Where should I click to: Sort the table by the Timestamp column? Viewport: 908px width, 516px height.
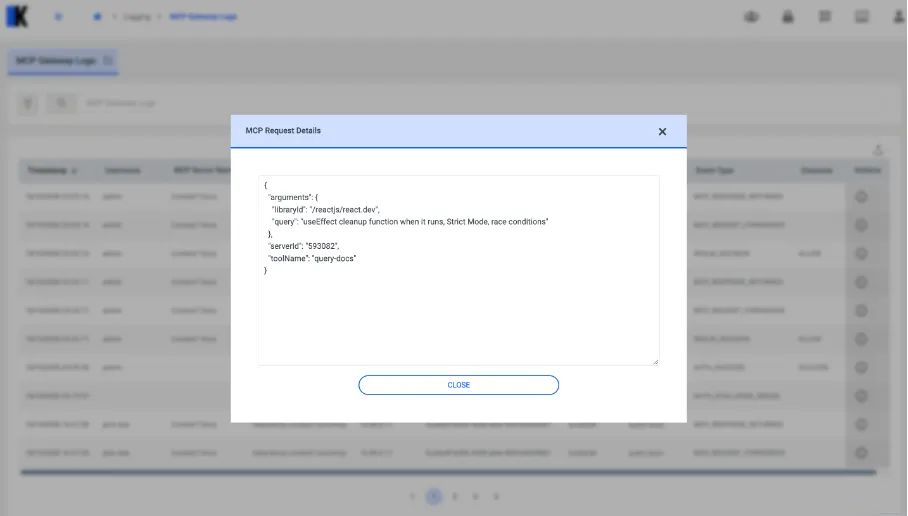point(52,170)
